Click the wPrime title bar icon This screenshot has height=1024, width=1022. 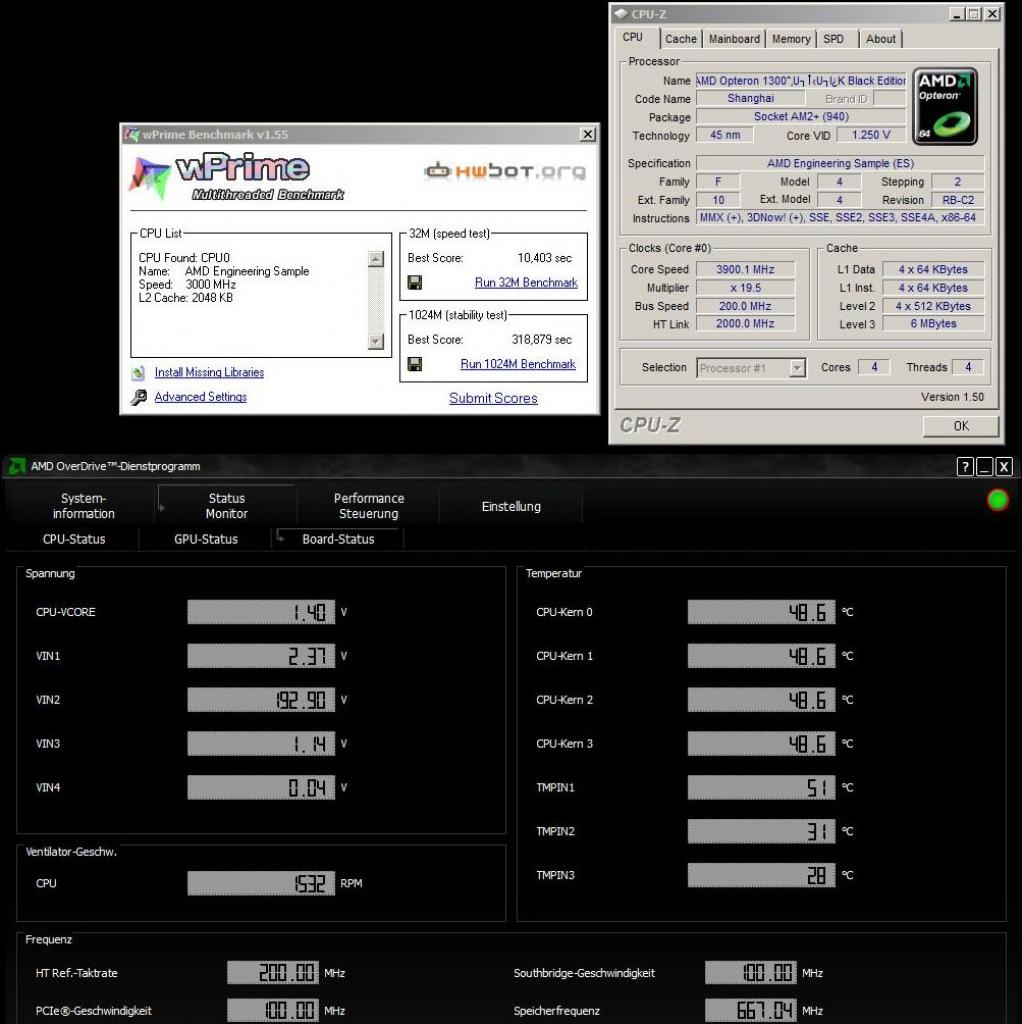[133, 135]
